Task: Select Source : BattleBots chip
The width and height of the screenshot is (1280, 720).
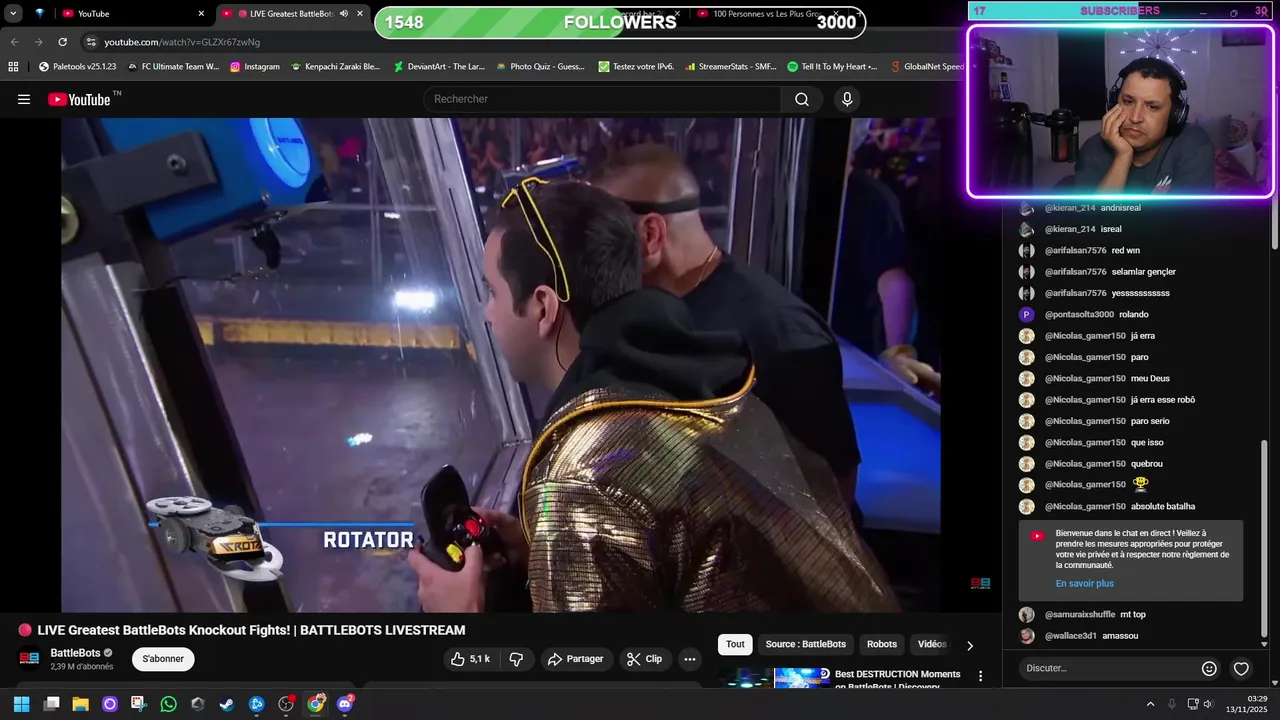Action: (x=805, y=644)
